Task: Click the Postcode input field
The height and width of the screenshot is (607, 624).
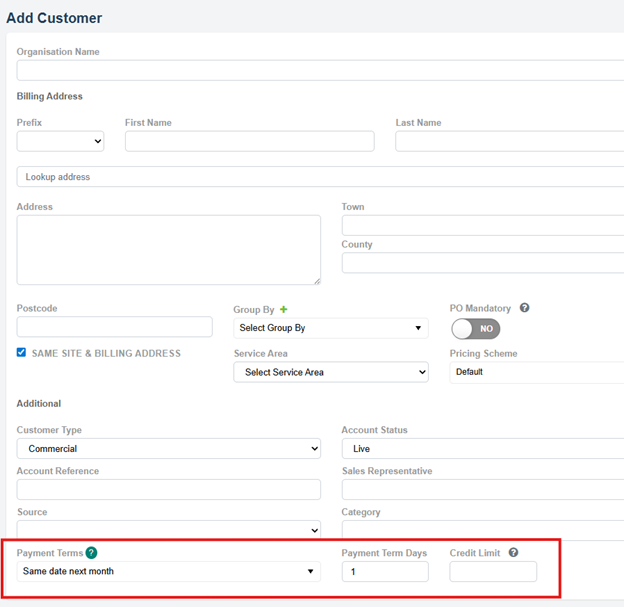Action: tap(114, 327)
